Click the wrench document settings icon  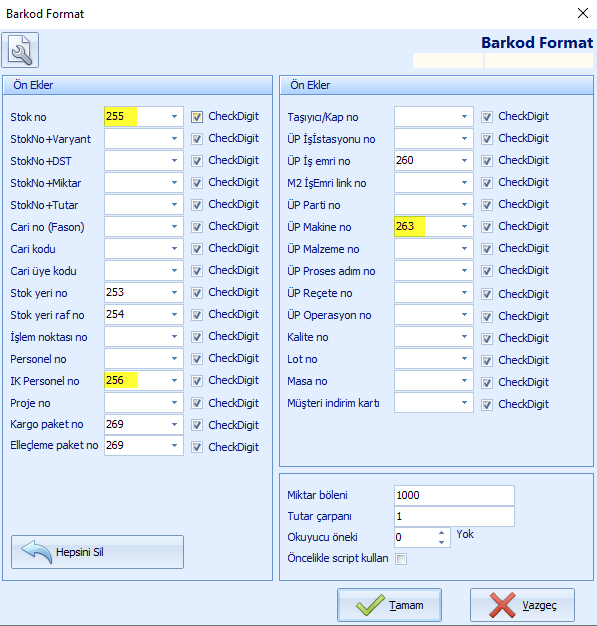20,50
